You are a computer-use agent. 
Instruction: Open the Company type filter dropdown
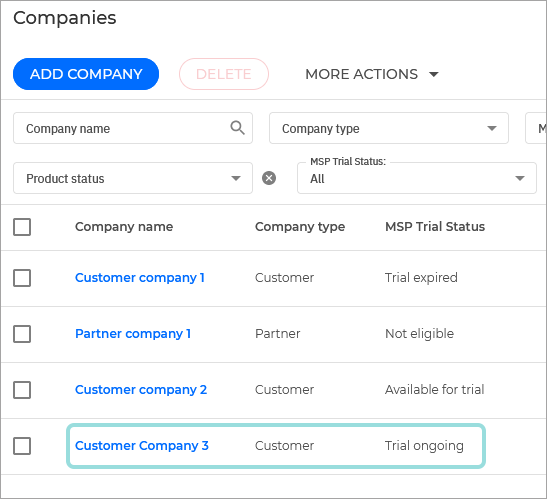click(x=389, y=128)
